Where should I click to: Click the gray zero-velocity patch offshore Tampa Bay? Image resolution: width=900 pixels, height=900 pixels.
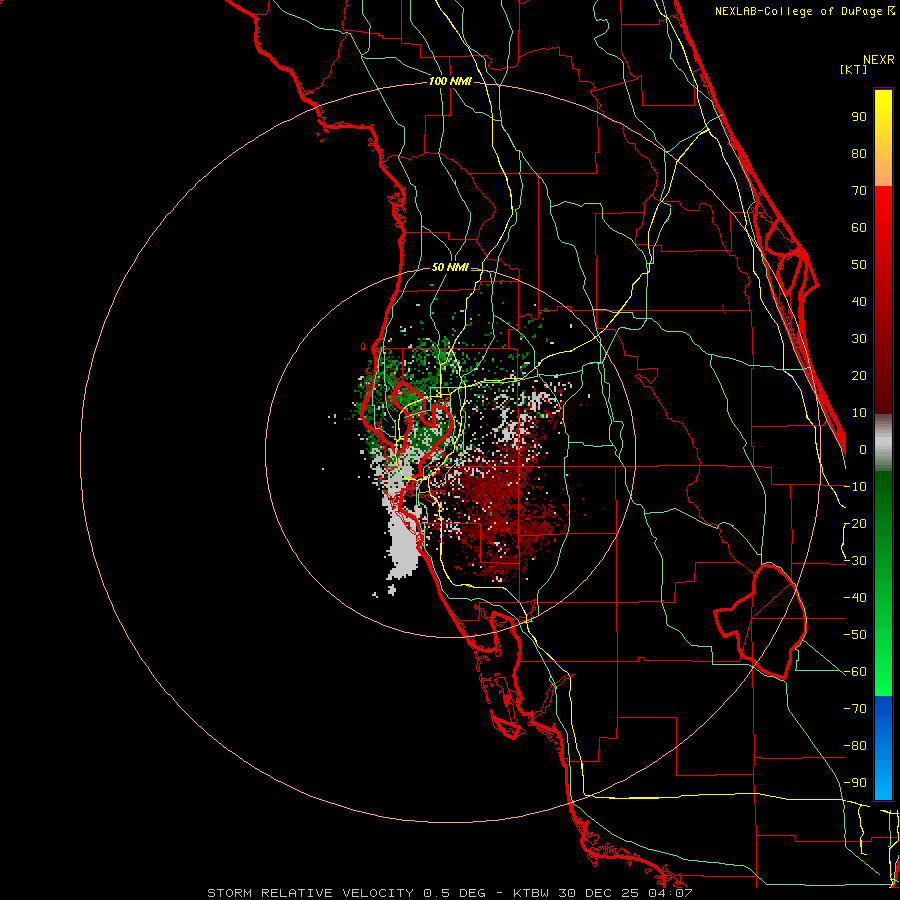pos(405,542)
